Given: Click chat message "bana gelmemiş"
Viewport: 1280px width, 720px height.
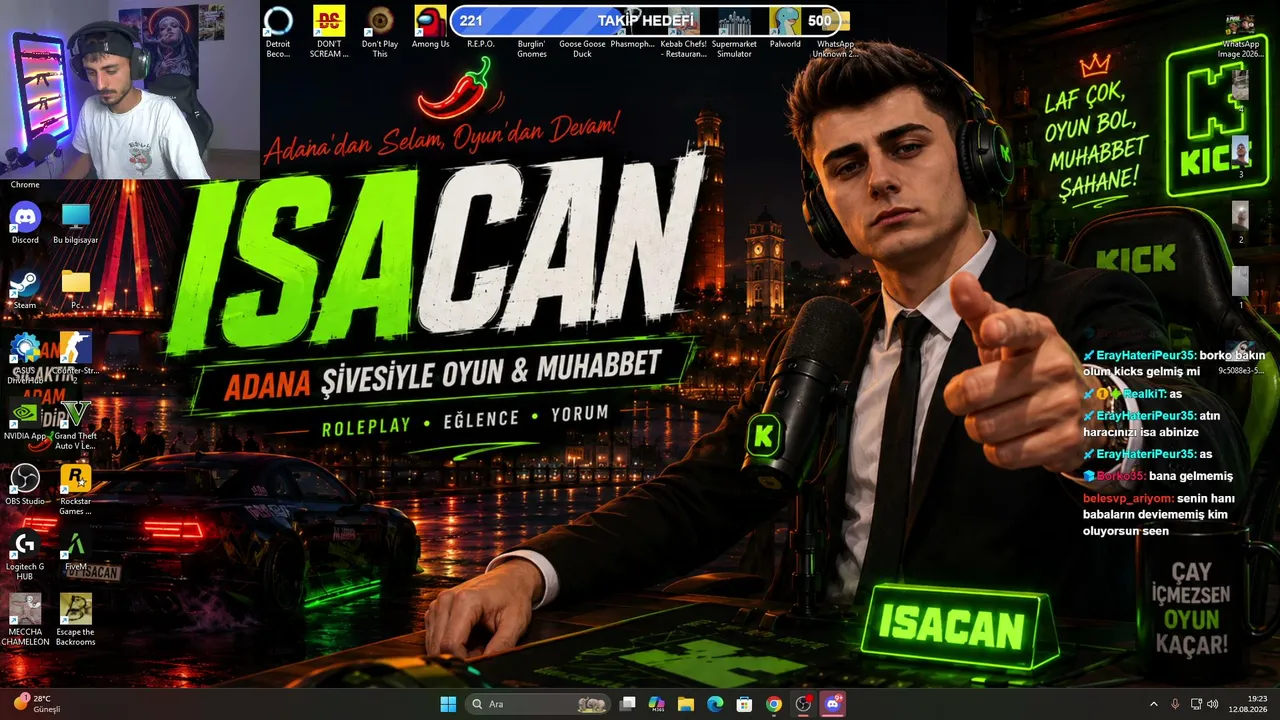Looking at the screenshot, I should (x=1191, y=476).
